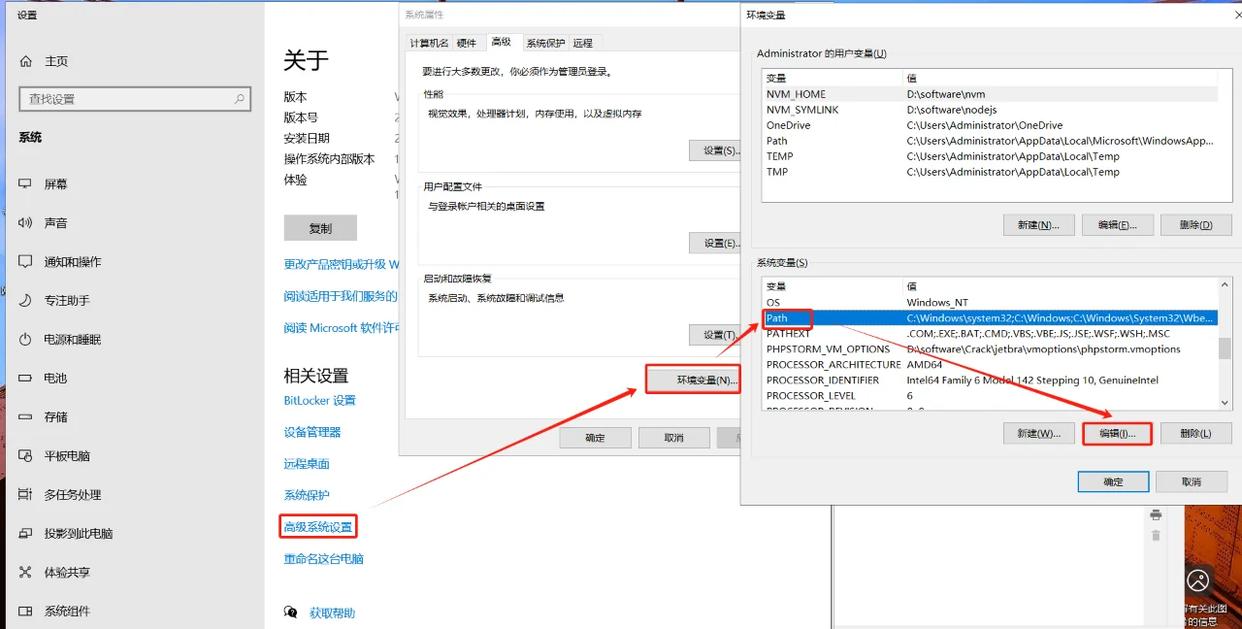Click 删除(L) for system variables
The height and width of the screenshot is (629, 1242).
tap(1196, 433)
